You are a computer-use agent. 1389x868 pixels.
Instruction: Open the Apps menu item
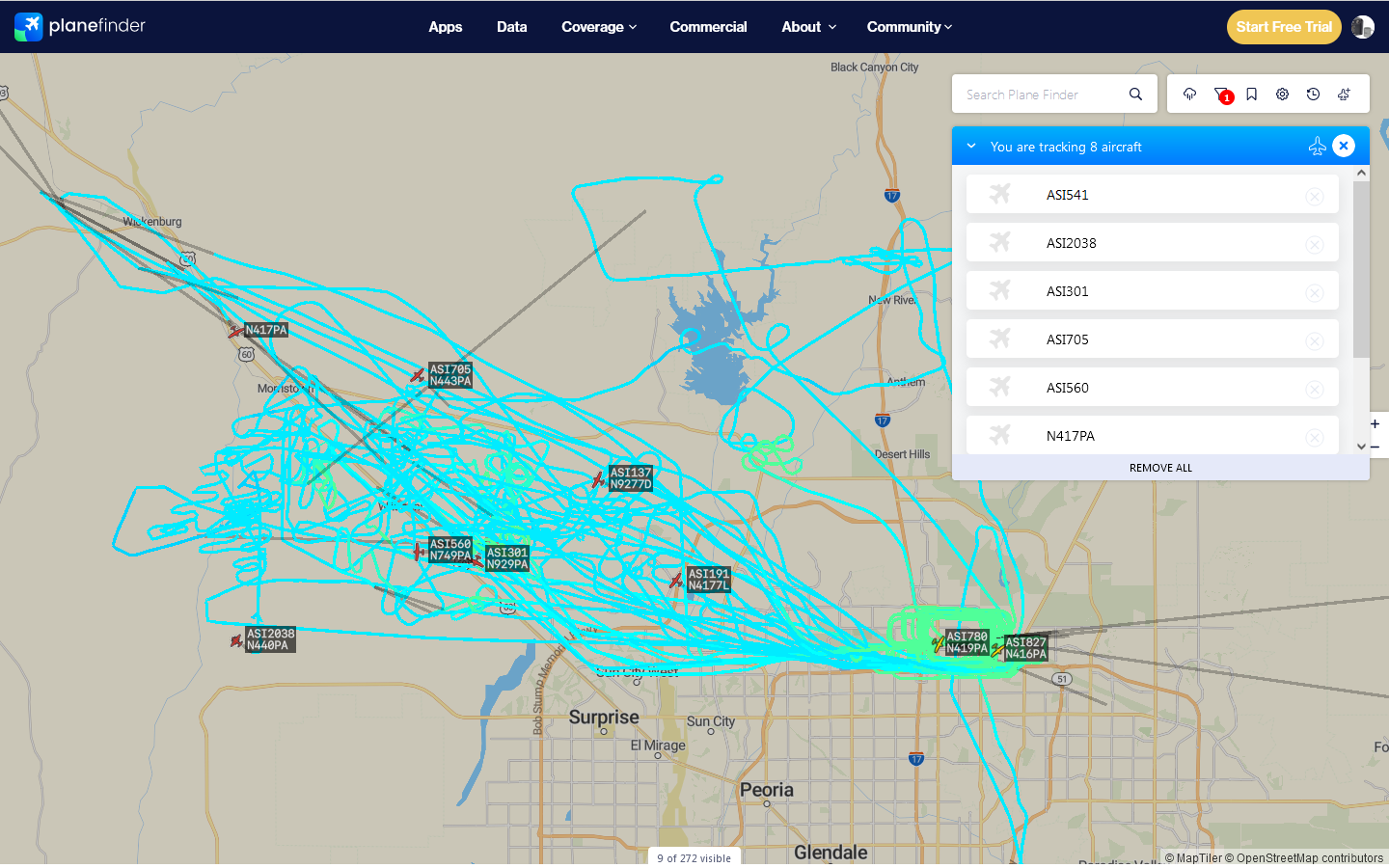click(446, 27)
